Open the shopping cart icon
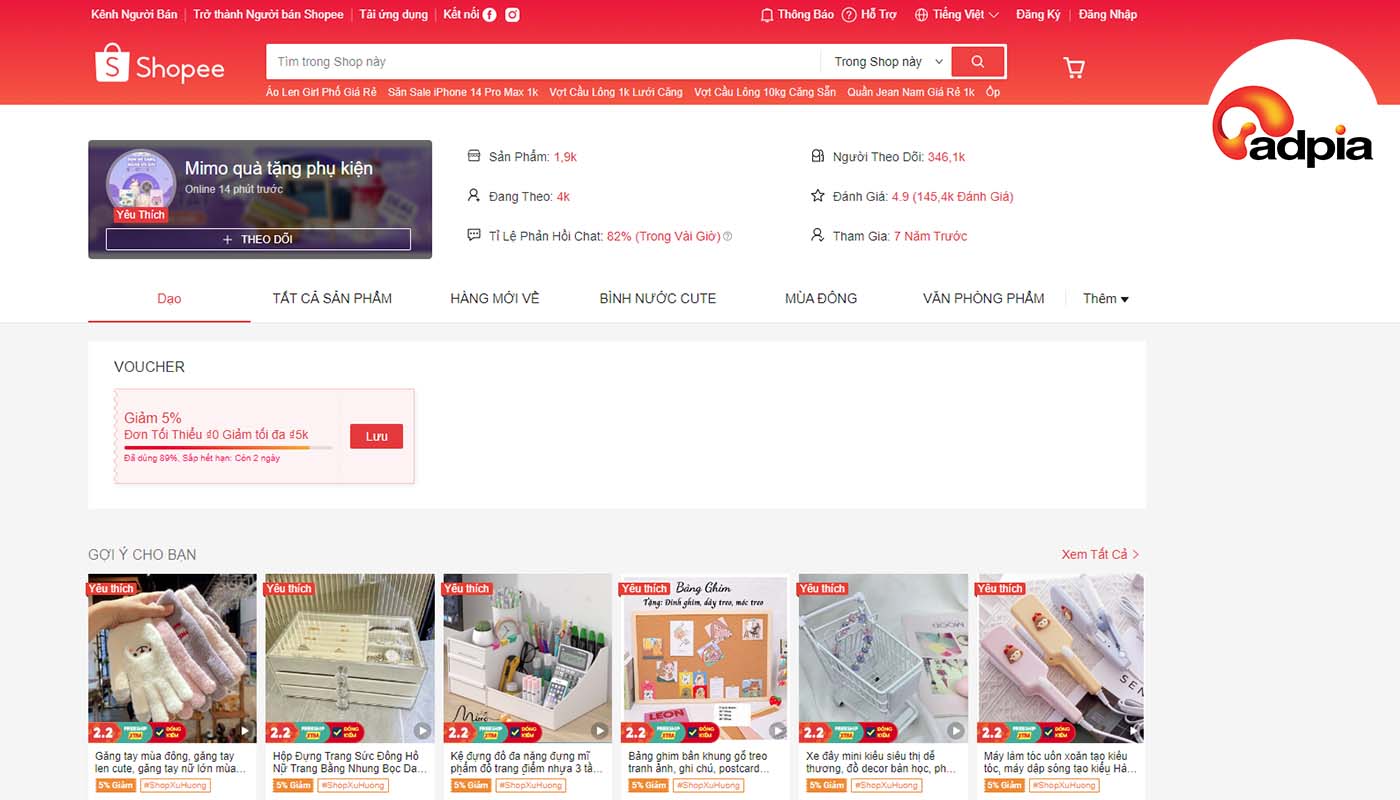 point(1074,67)
